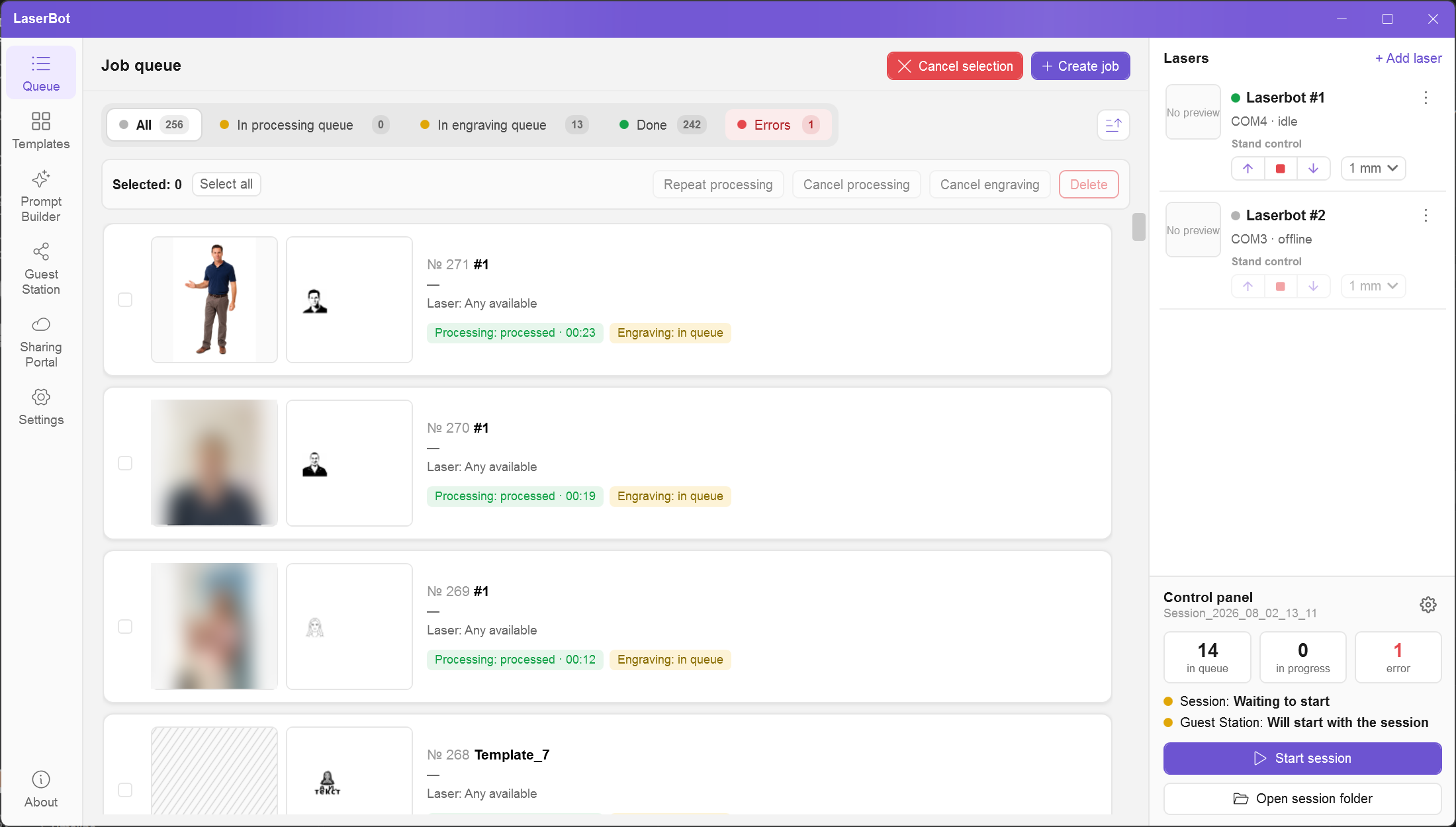Open Control panel gear settings
Screen dimensions: 1456x827
click(1428, 605)
